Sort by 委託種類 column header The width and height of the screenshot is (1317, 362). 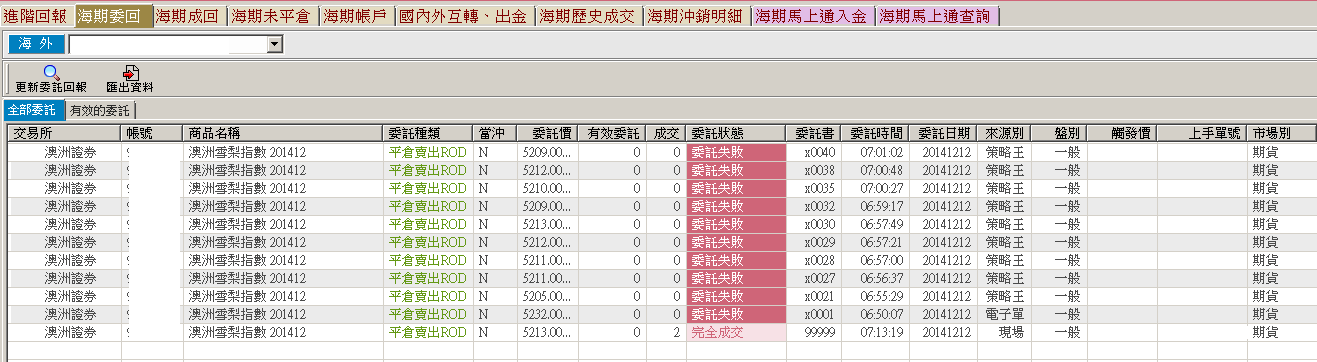point(428,133)
